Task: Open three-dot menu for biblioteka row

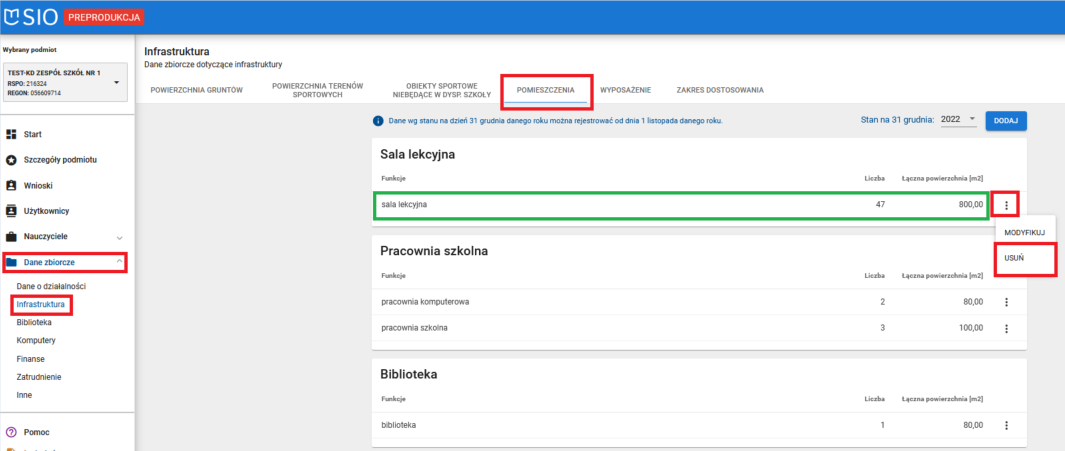Action: (1006, 425)
